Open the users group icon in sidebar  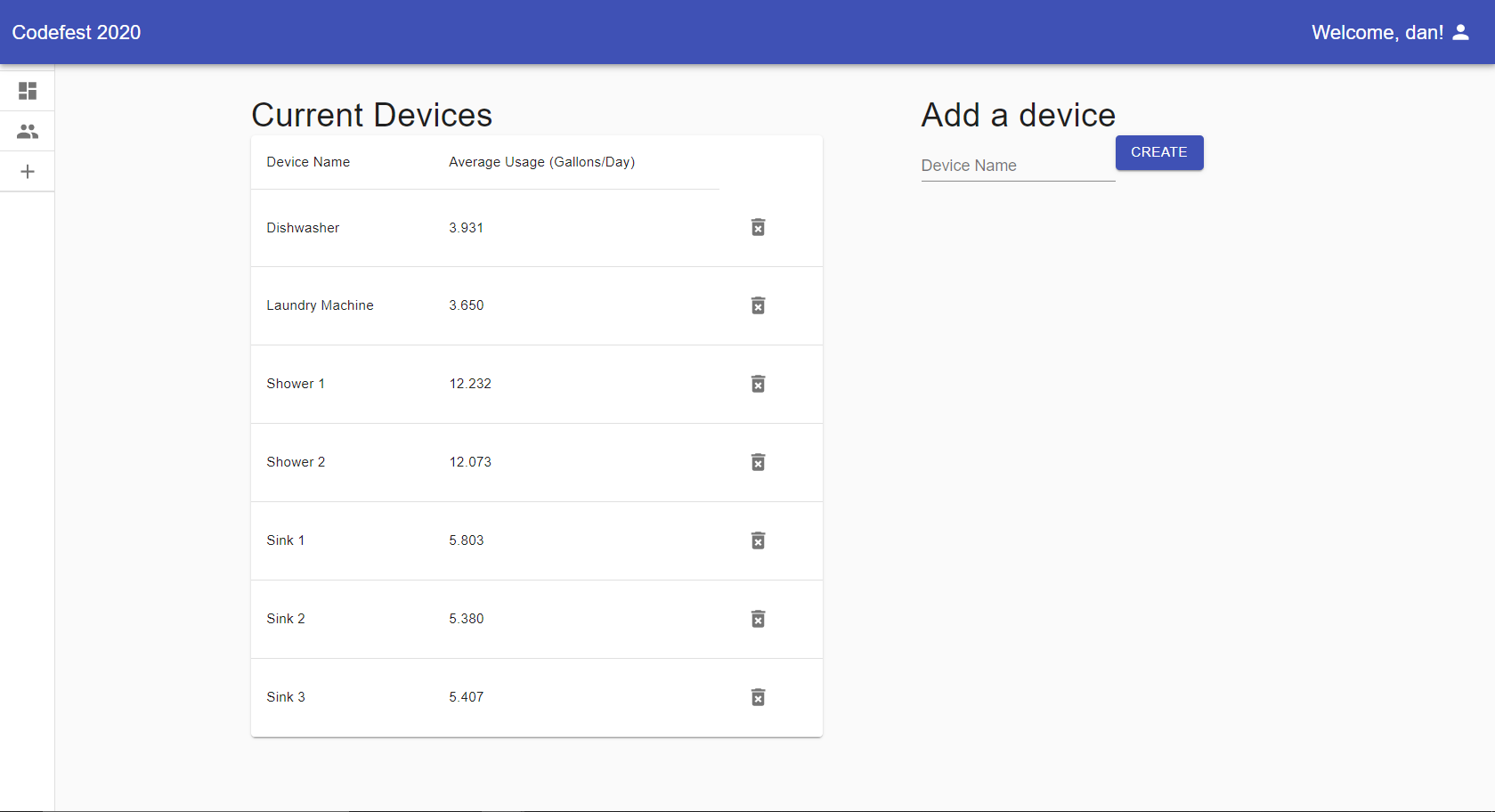pyautogui.click(x=28, y=131)
